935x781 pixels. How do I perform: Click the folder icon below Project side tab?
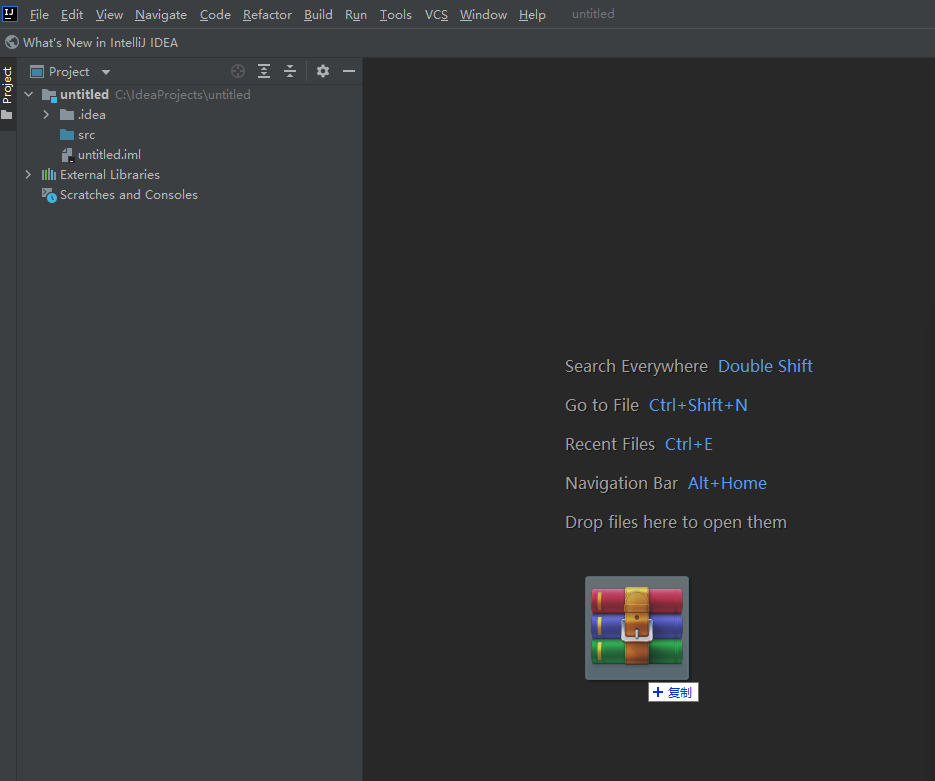coord(7,114)
